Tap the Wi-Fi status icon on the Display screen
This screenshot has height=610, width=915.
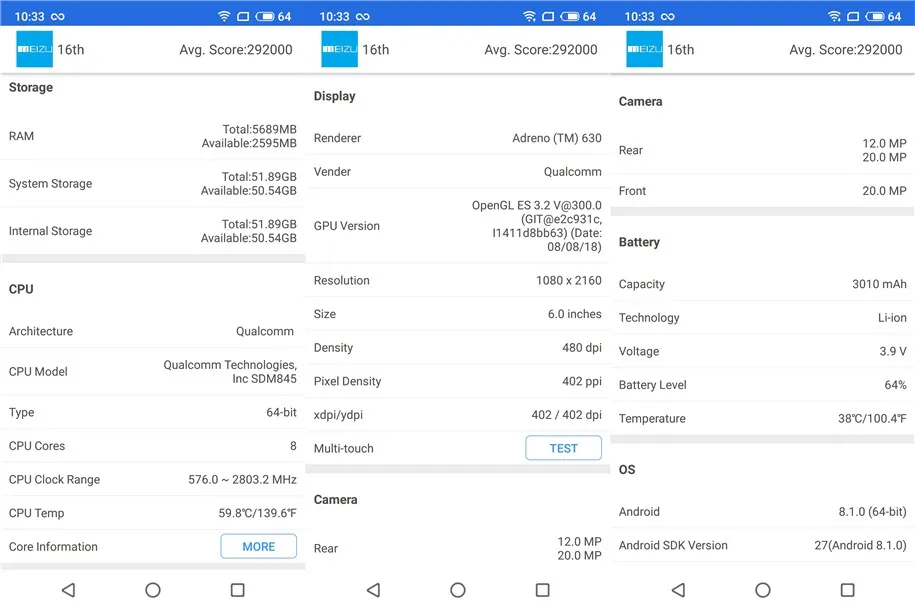click(529, 16)
